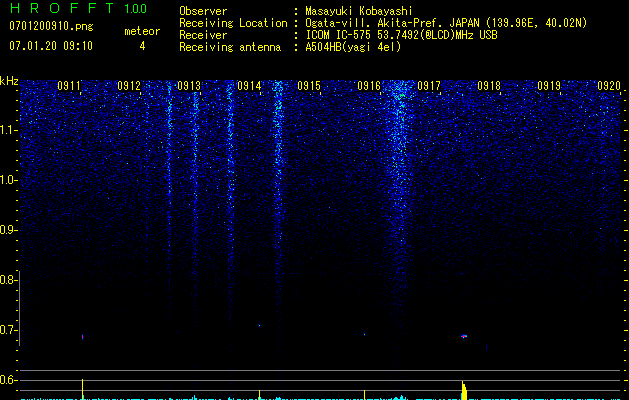The width and height of the screenshot is (629, 400).
Task: Click the faint echo dot near 0916
Action: pos(364,334)
